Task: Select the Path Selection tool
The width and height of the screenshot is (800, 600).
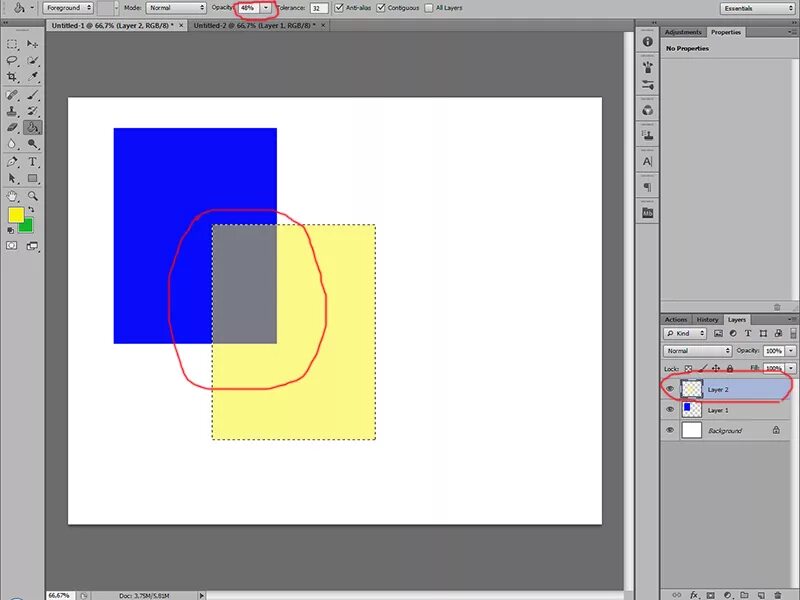Action: [12, 179]
